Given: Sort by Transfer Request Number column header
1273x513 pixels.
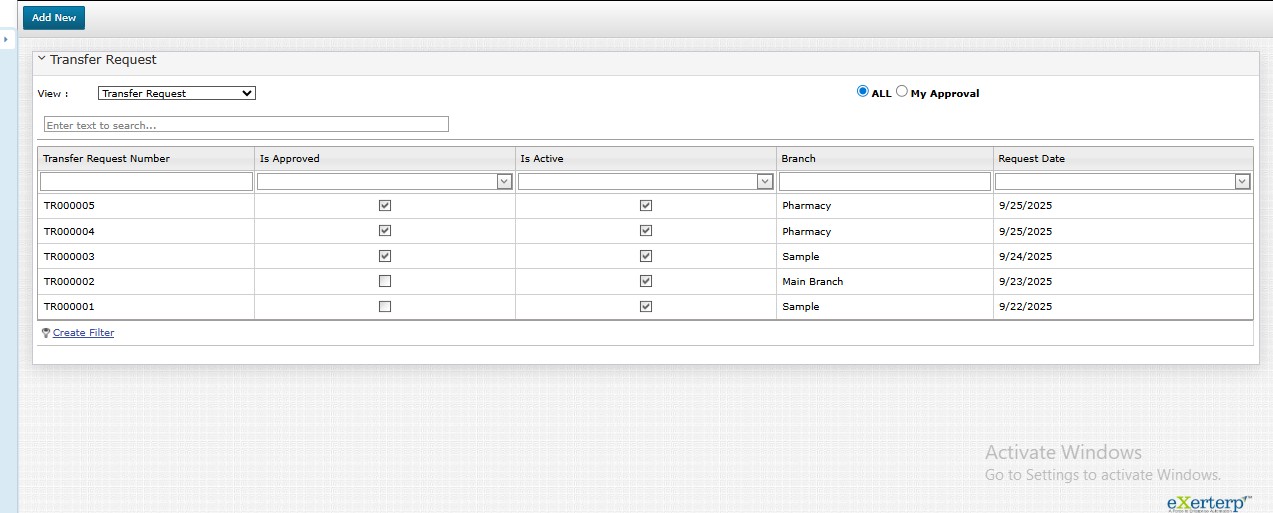Looking at the screenshot, I should 107,158.
